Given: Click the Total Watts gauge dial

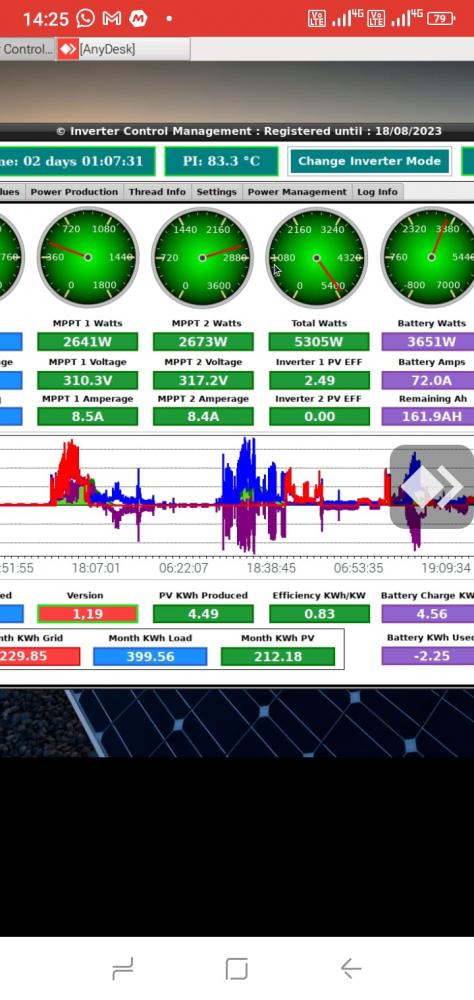Looking at the screenshot, I should [316, 257].
